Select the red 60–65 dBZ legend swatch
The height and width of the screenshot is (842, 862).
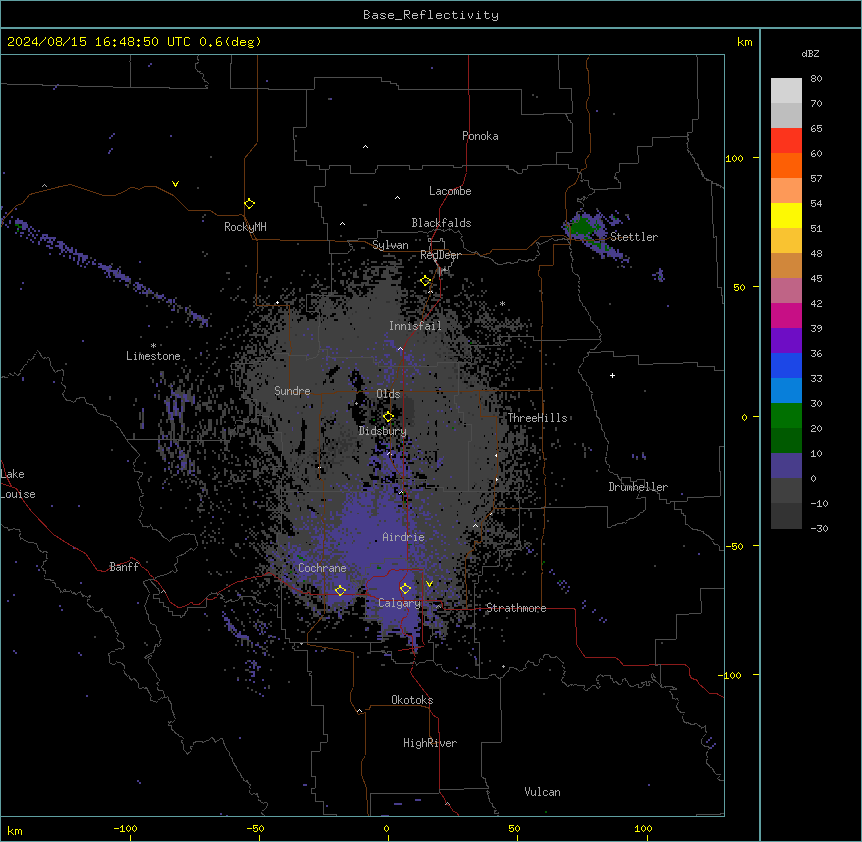[x=786, y=141]
